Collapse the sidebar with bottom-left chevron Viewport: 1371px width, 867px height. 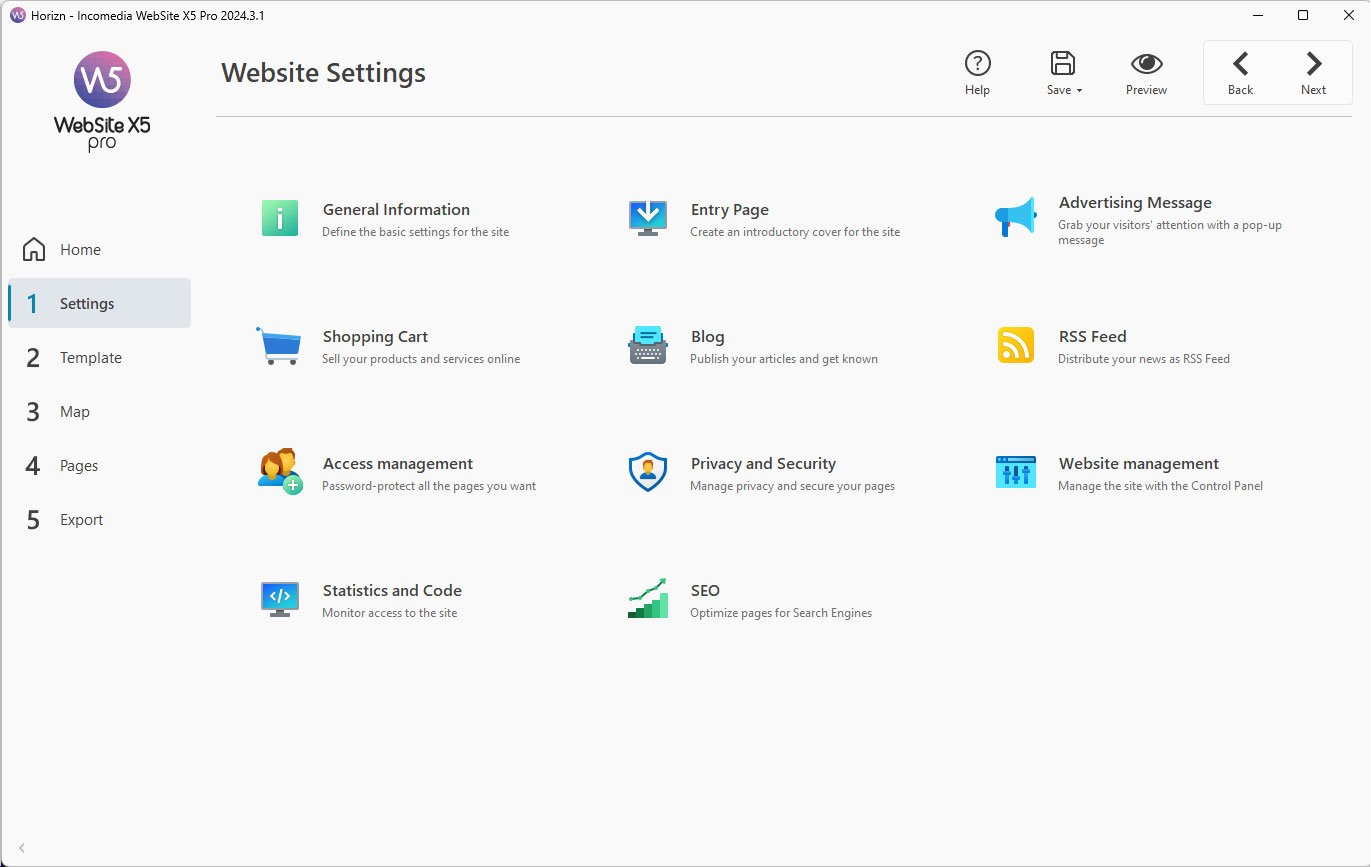point(22,848)
